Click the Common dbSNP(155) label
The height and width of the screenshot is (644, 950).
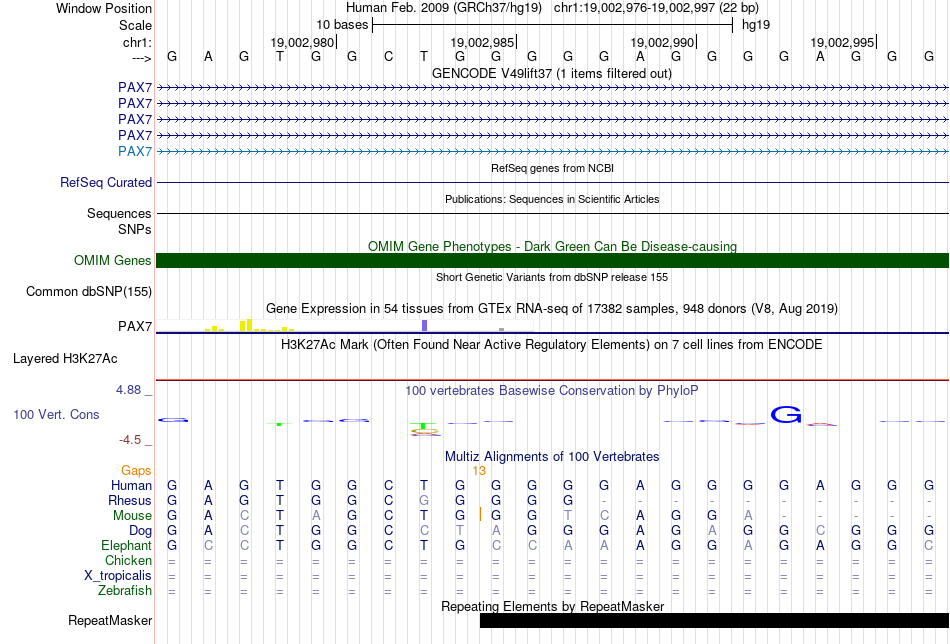pos(89,291)
